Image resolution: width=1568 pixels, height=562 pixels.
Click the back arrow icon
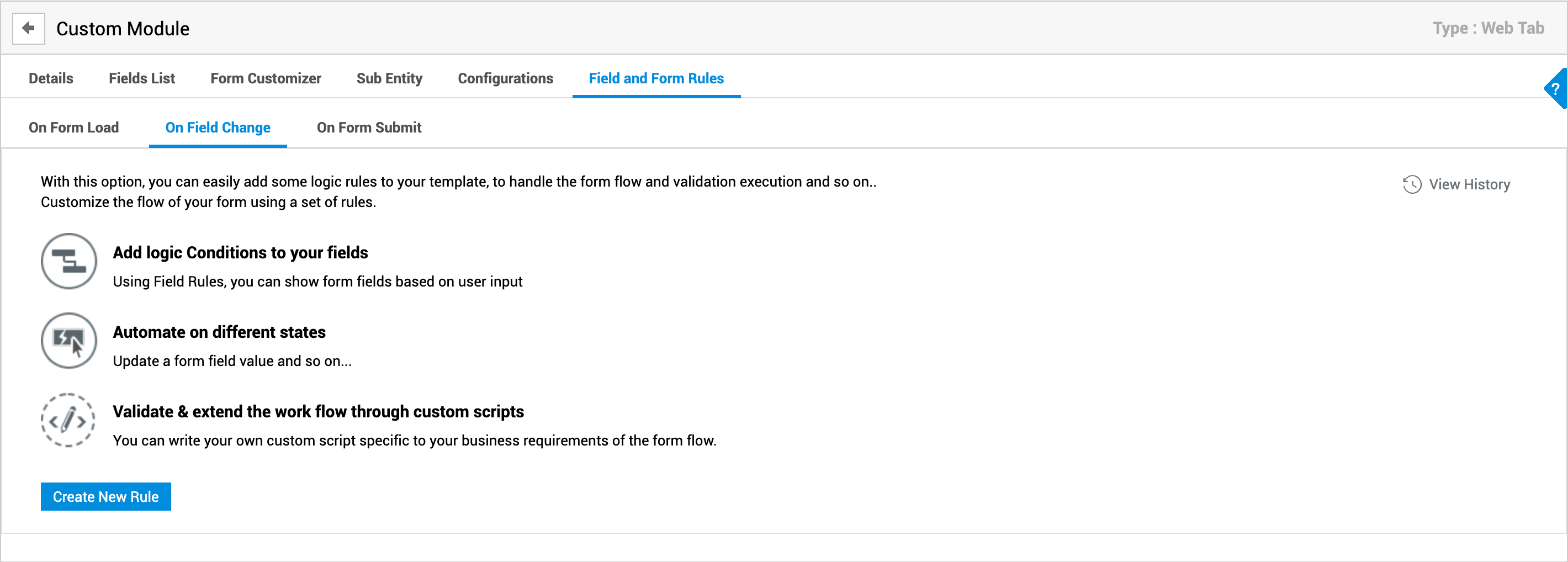[28, 29]
